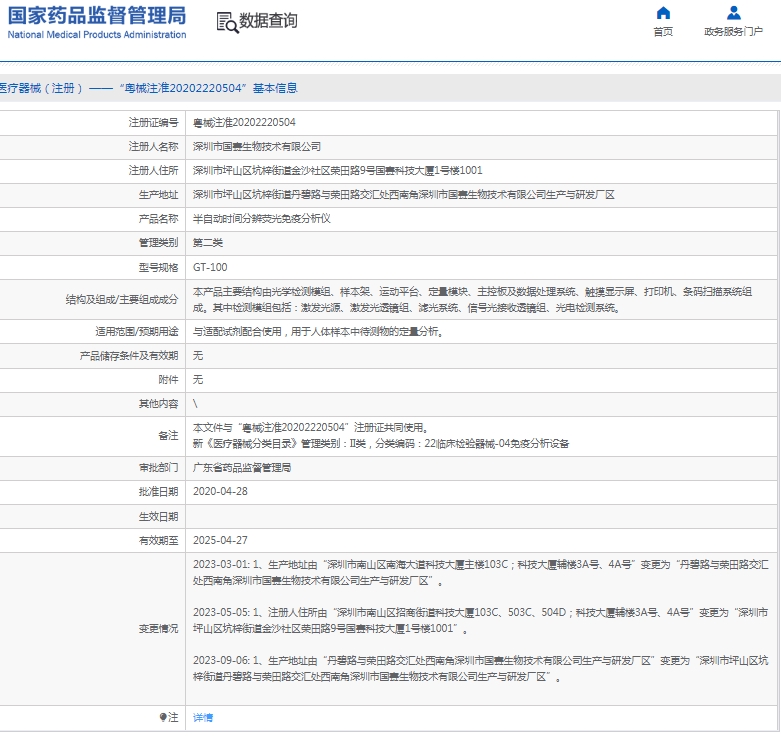Viewport: 781px width, 736px height.
Task: Click the 生效日期 field label
Action: (x=158, y=516)
